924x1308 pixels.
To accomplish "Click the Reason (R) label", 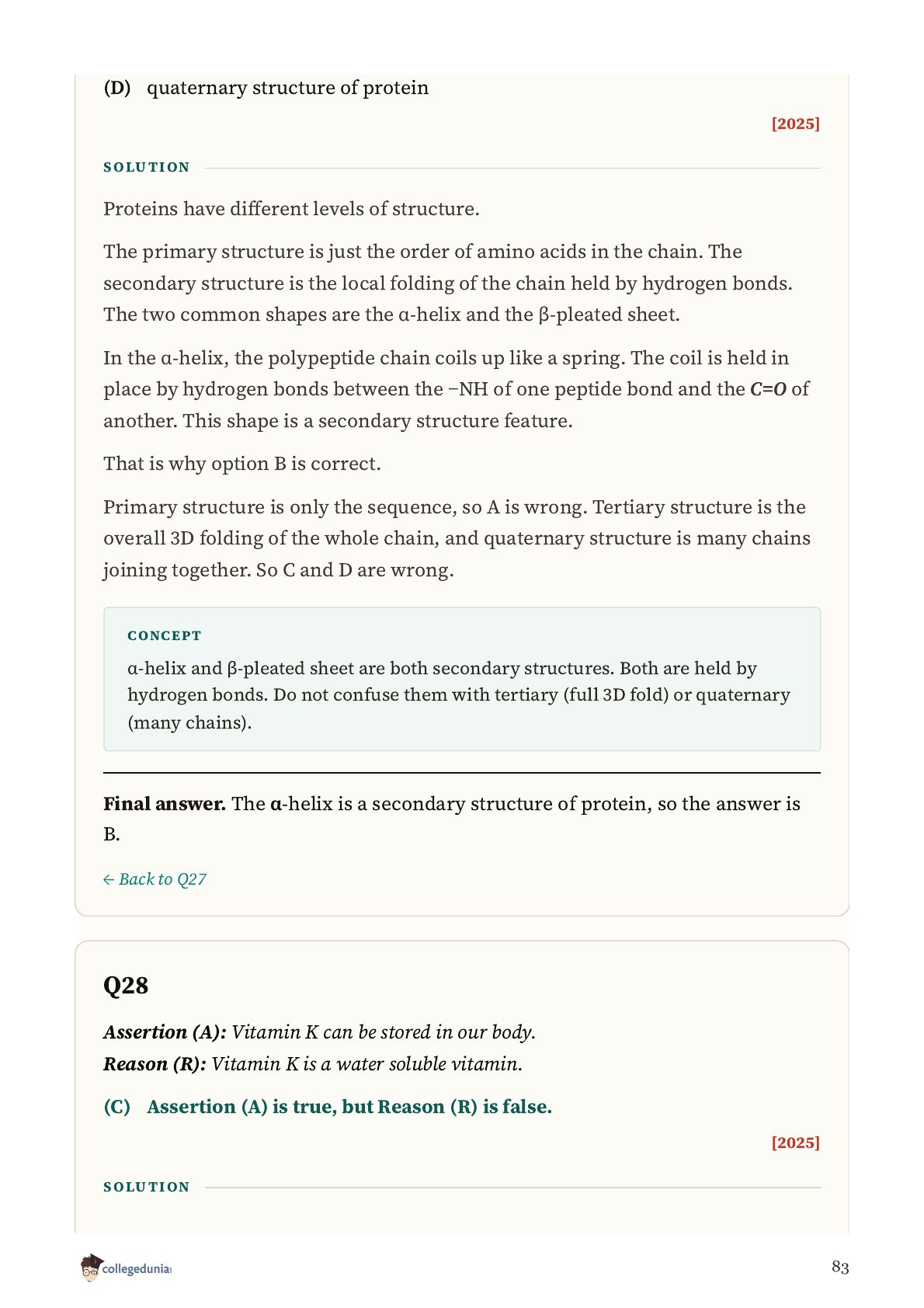I will click(x=155, y=1064).
